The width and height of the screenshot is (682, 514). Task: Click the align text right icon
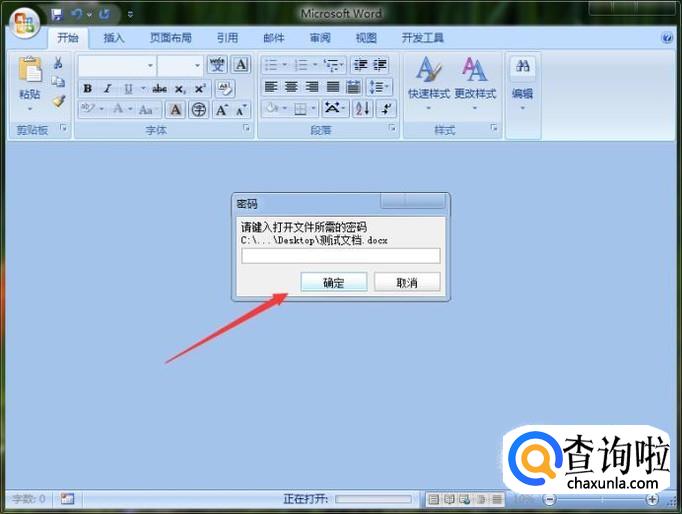[312, 87]
